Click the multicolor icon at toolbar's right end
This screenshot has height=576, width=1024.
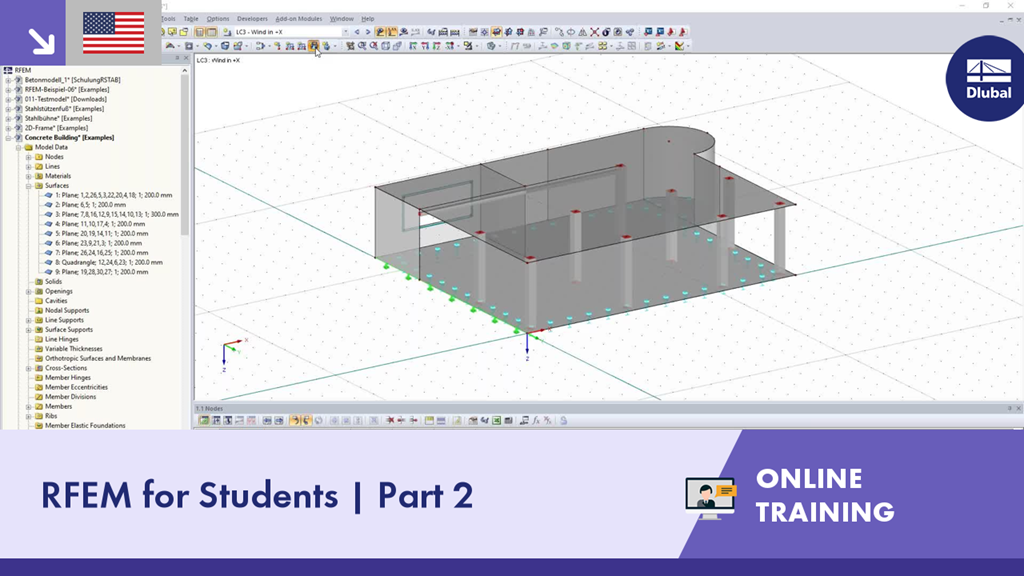pyautogui.click(x=679, y=46)
